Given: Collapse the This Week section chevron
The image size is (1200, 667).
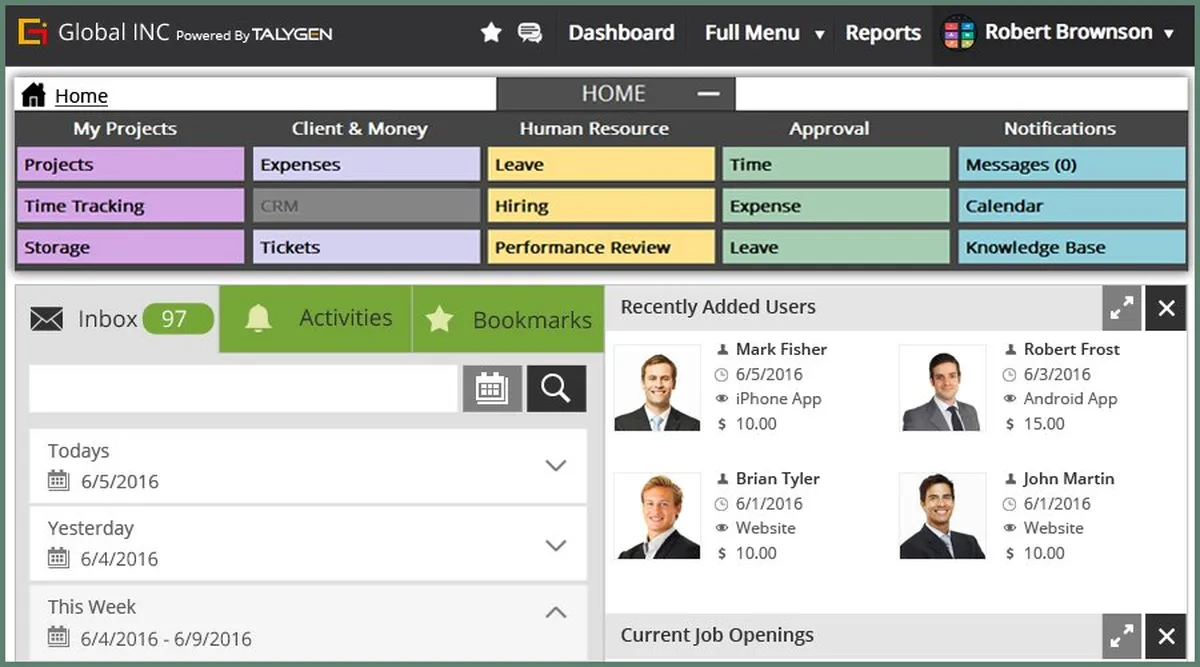Looking at the screenshot, I should click(x=556, y=613).
